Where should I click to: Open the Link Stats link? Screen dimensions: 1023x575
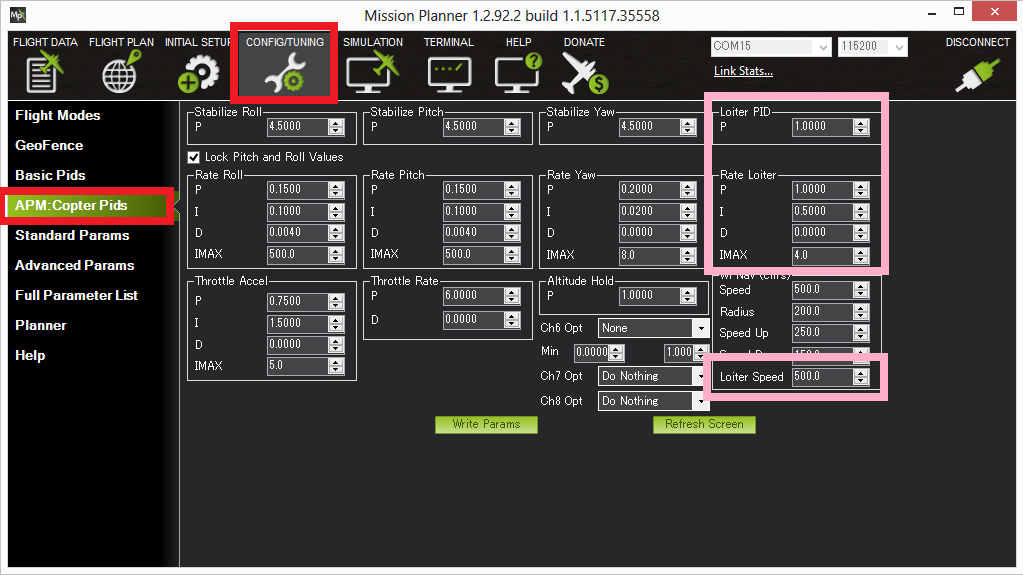(743, 71)
